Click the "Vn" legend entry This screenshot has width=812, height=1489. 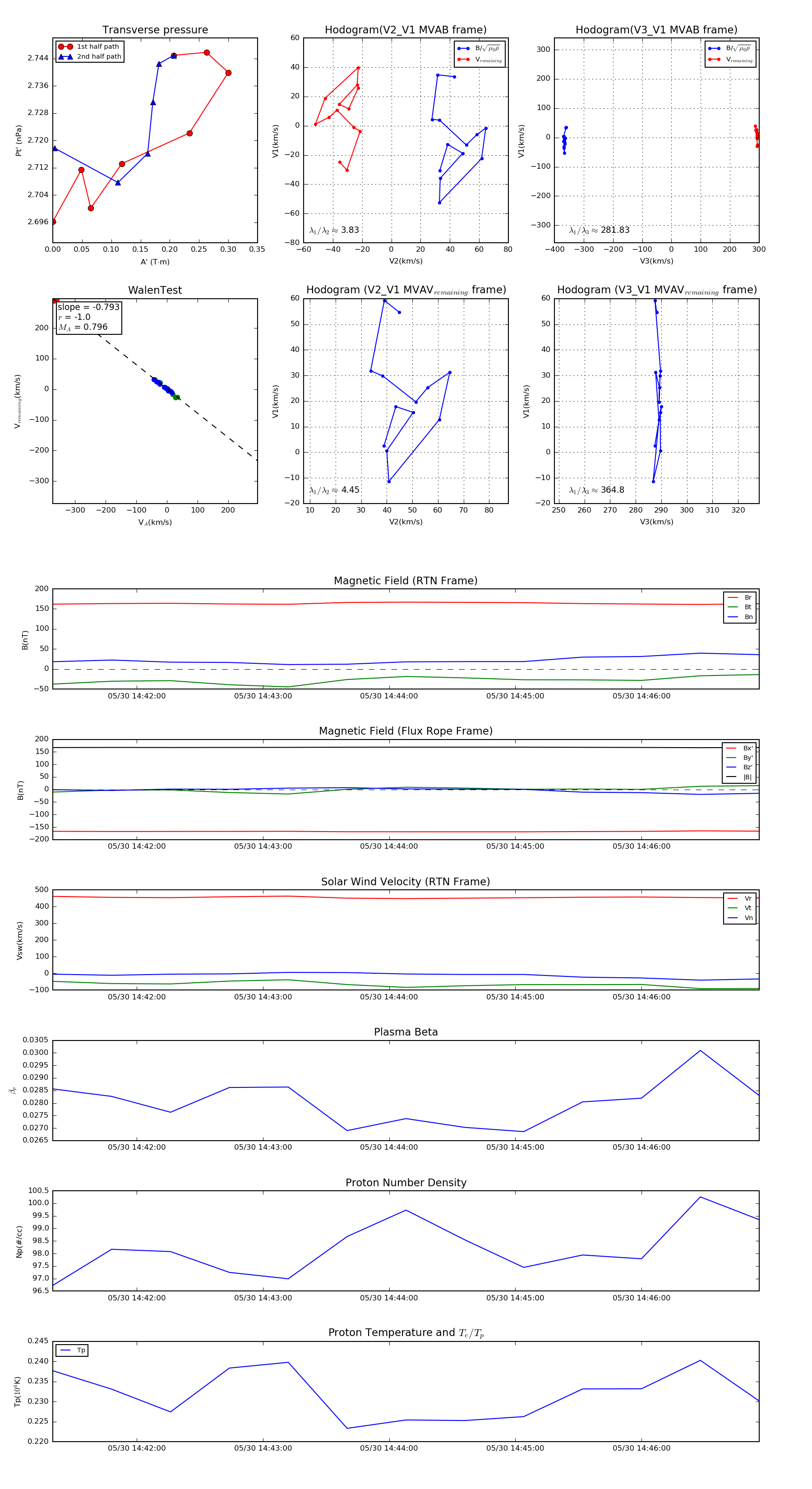point(740,918)
